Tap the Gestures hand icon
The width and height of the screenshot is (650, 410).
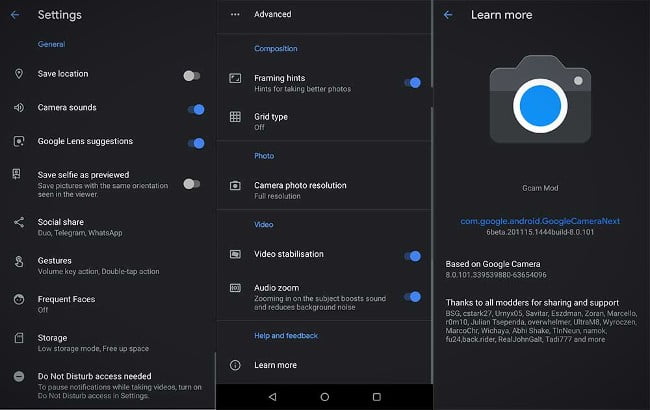tap(19, 261)
